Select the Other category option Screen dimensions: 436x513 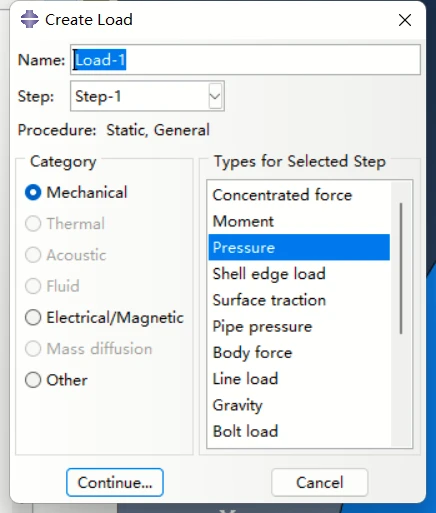(33, 380)
